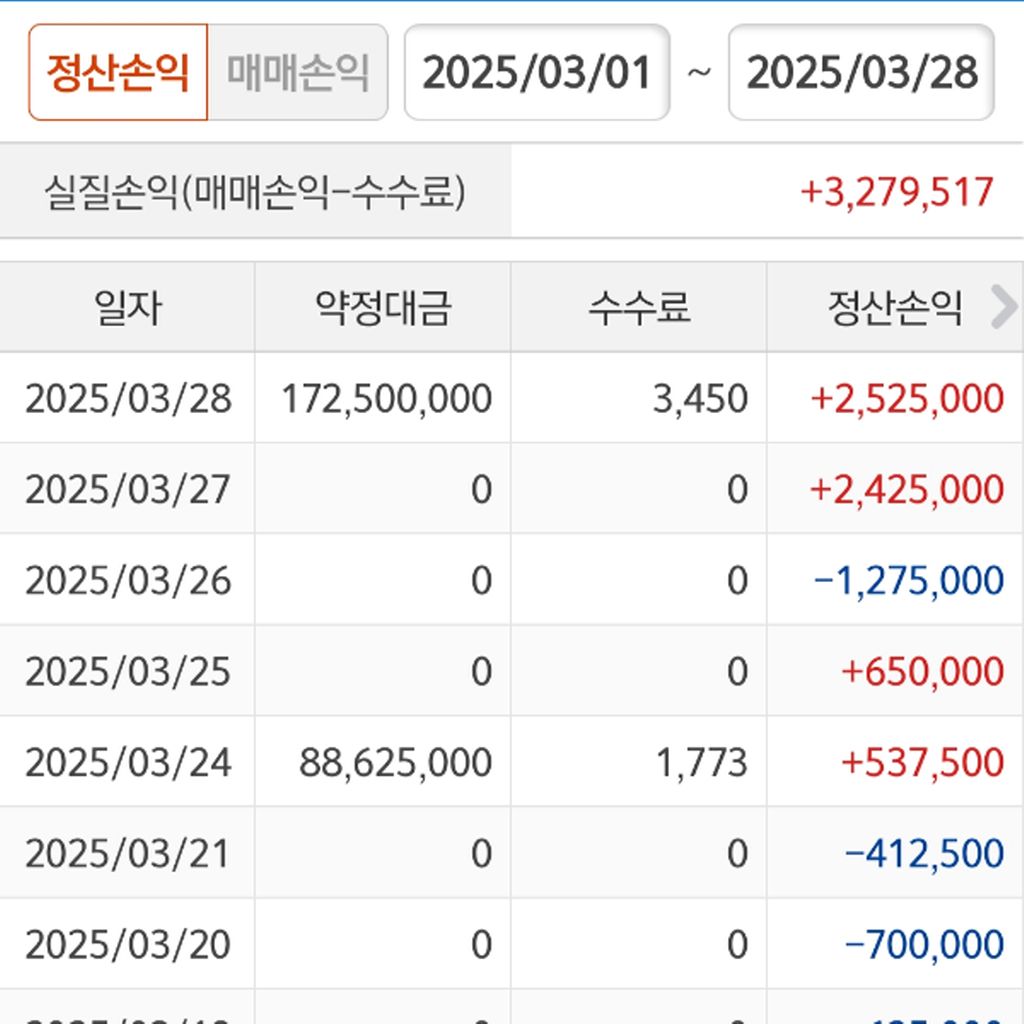
Task: Click the 172,500,000 약정대금 value
Action: (x=387, y=399)
